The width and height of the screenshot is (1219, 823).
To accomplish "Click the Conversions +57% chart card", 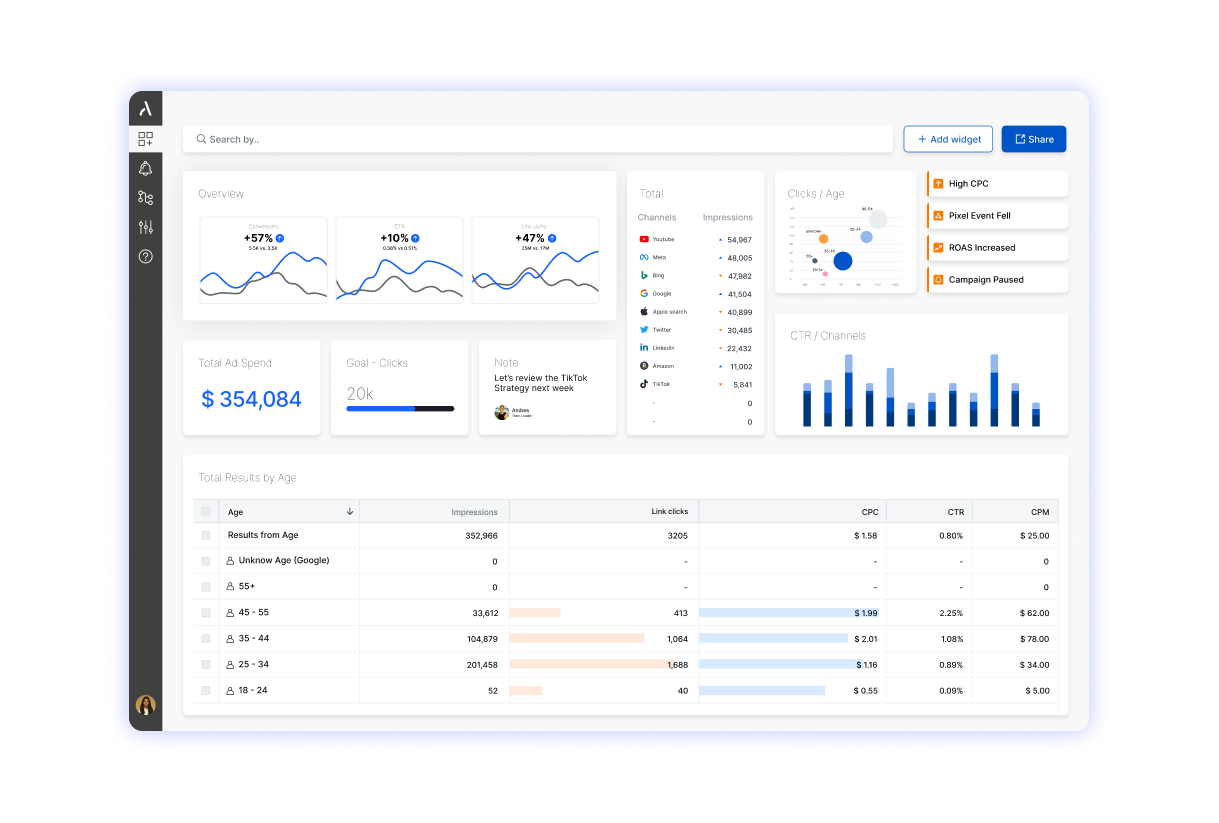I will pyautogui.click(x=263, y=260).
